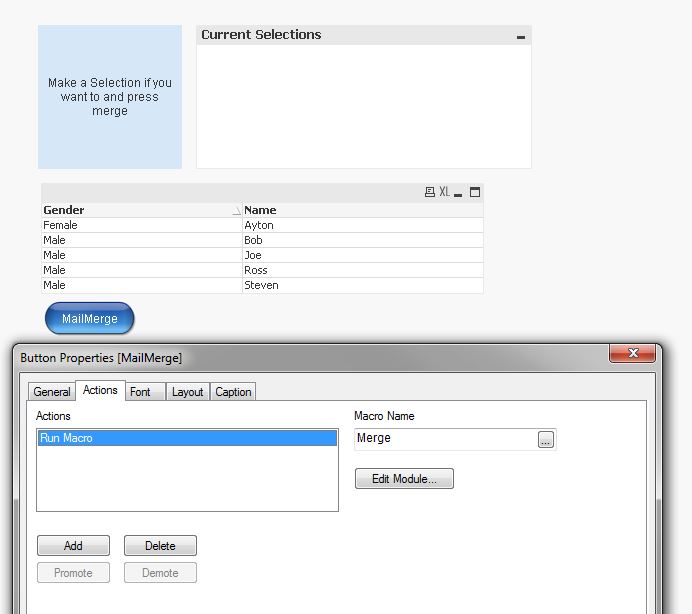Click Male cell in Steven's row
Viewport: 692px width, 614px height.
(142, 285)
